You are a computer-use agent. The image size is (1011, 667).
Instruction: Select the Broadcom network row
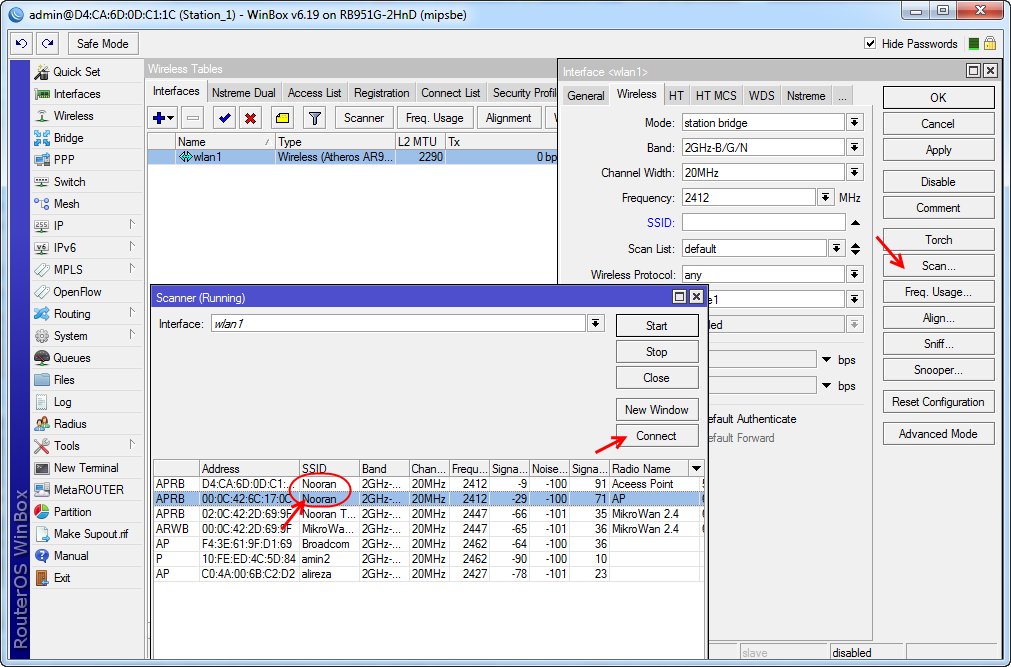(x=428, y=544)
